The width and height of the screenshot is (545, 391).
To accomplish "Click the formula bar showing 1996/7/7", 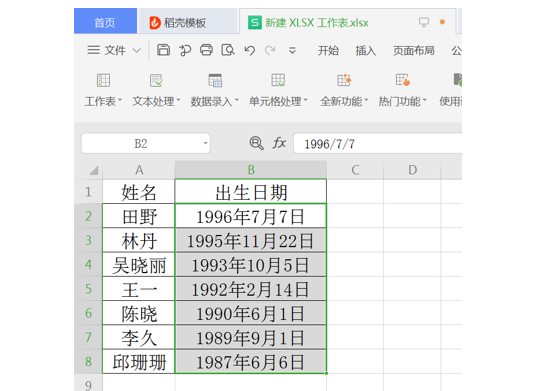I will point(378,143).
